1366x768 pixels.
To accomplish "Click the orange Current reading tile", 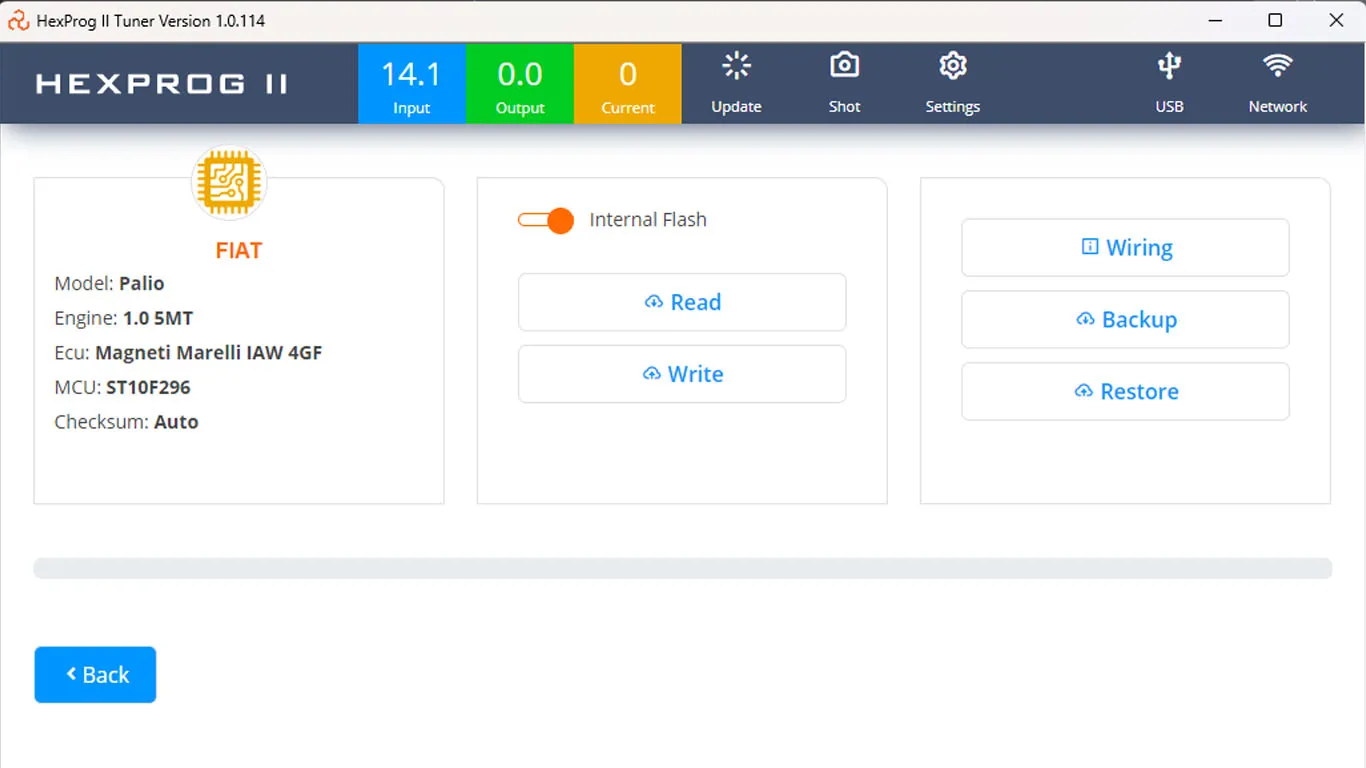I will tap(628, 84).
